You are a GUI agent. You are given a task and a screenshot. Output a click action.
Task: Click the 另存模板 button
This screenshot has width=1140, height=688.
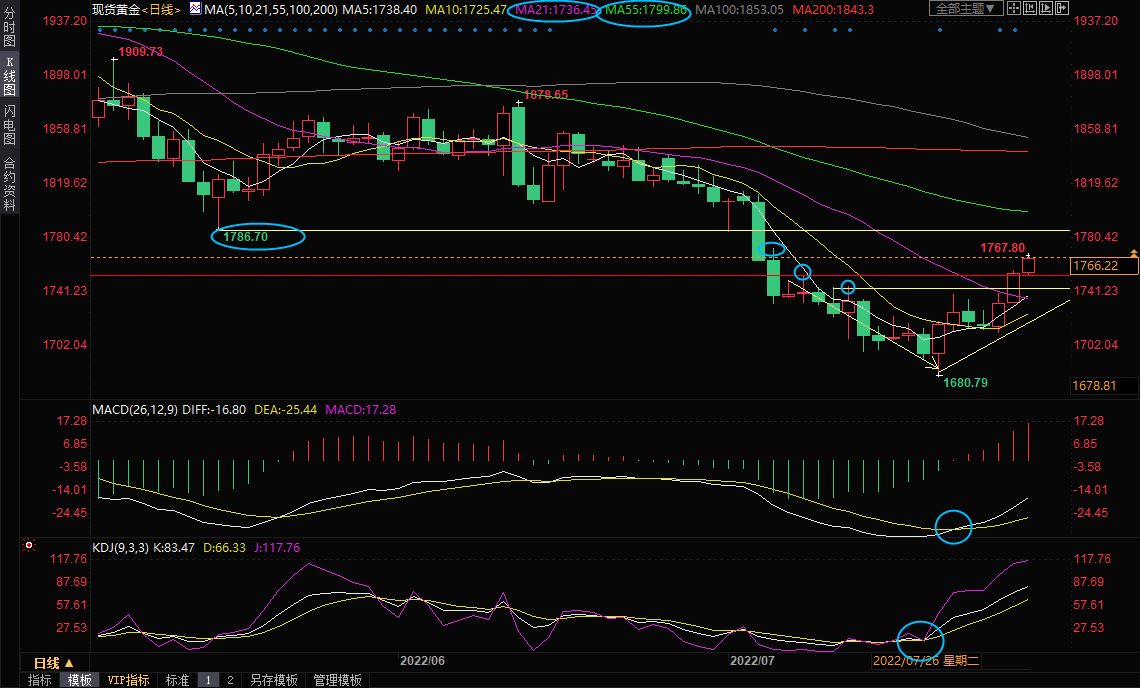[x=274, y=680]
